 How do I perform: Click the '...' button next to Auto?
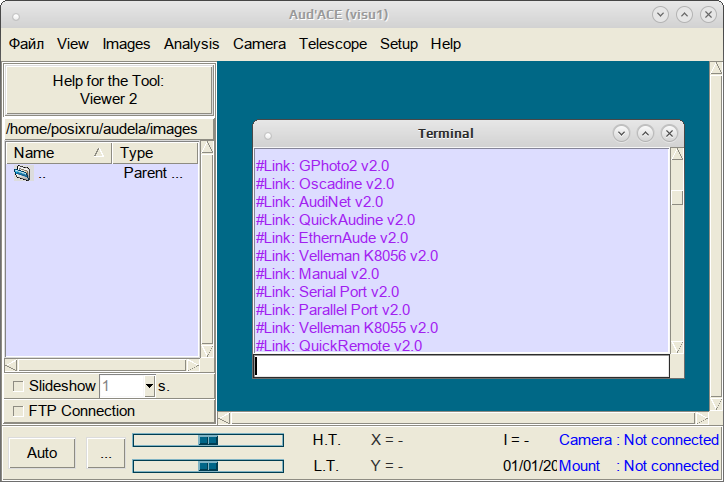coord(106,452)
